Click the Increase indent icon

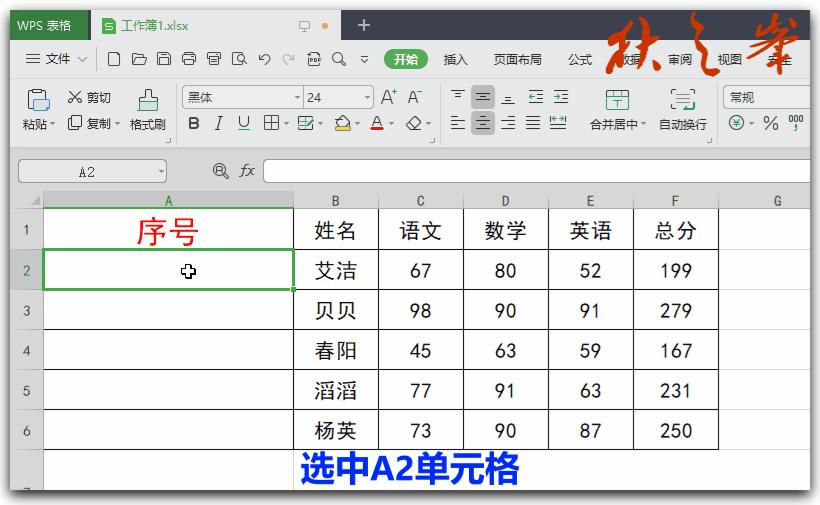tap(561, 97)
